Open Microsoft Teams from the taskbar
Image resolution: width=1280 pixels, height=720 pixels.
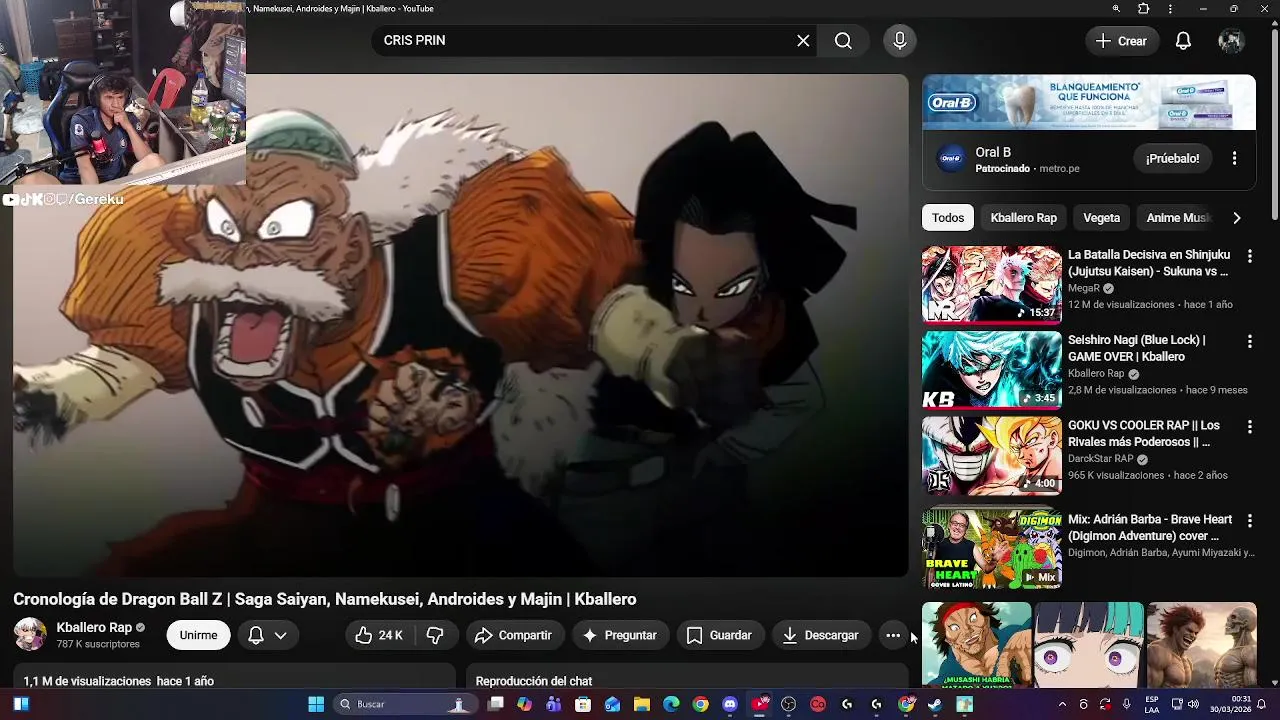(x=553, y=704)
